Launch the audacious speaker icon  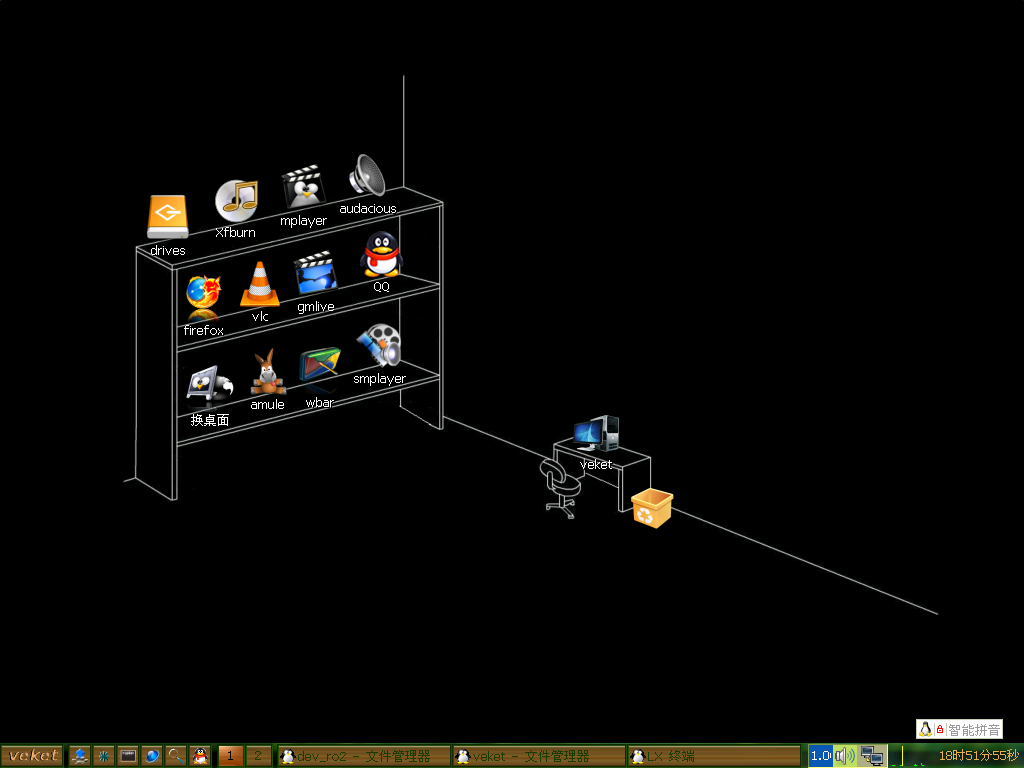coord(367,175)
